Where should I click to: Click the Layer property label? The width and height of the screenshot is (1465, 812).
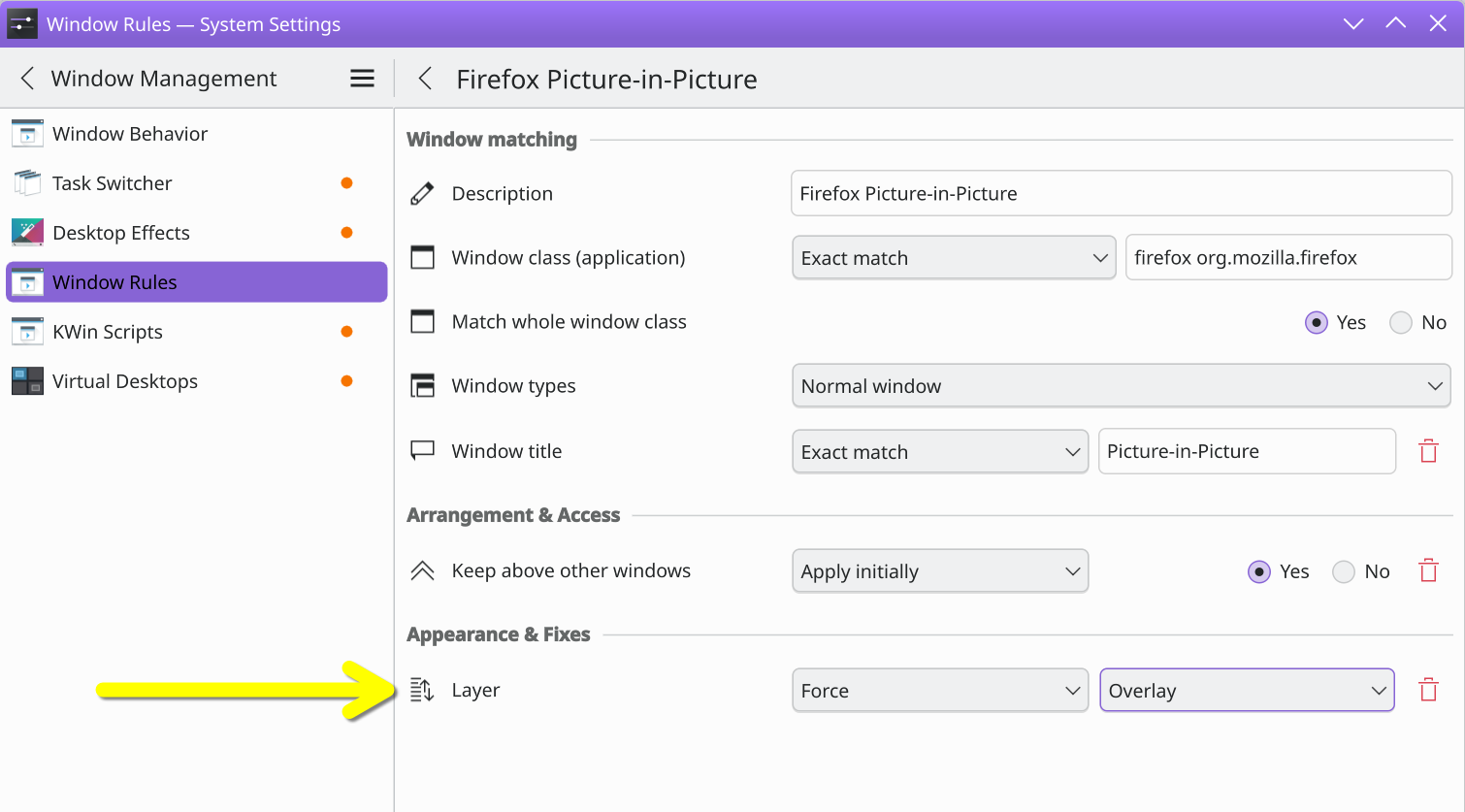click(x=475, y=690)
